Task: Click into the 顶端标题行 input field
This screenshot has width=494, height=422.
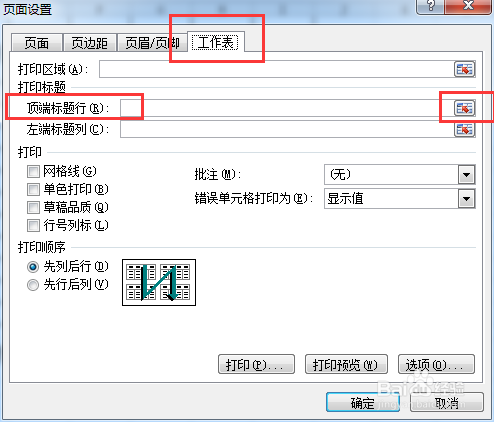Action: (x=287, y=108)
